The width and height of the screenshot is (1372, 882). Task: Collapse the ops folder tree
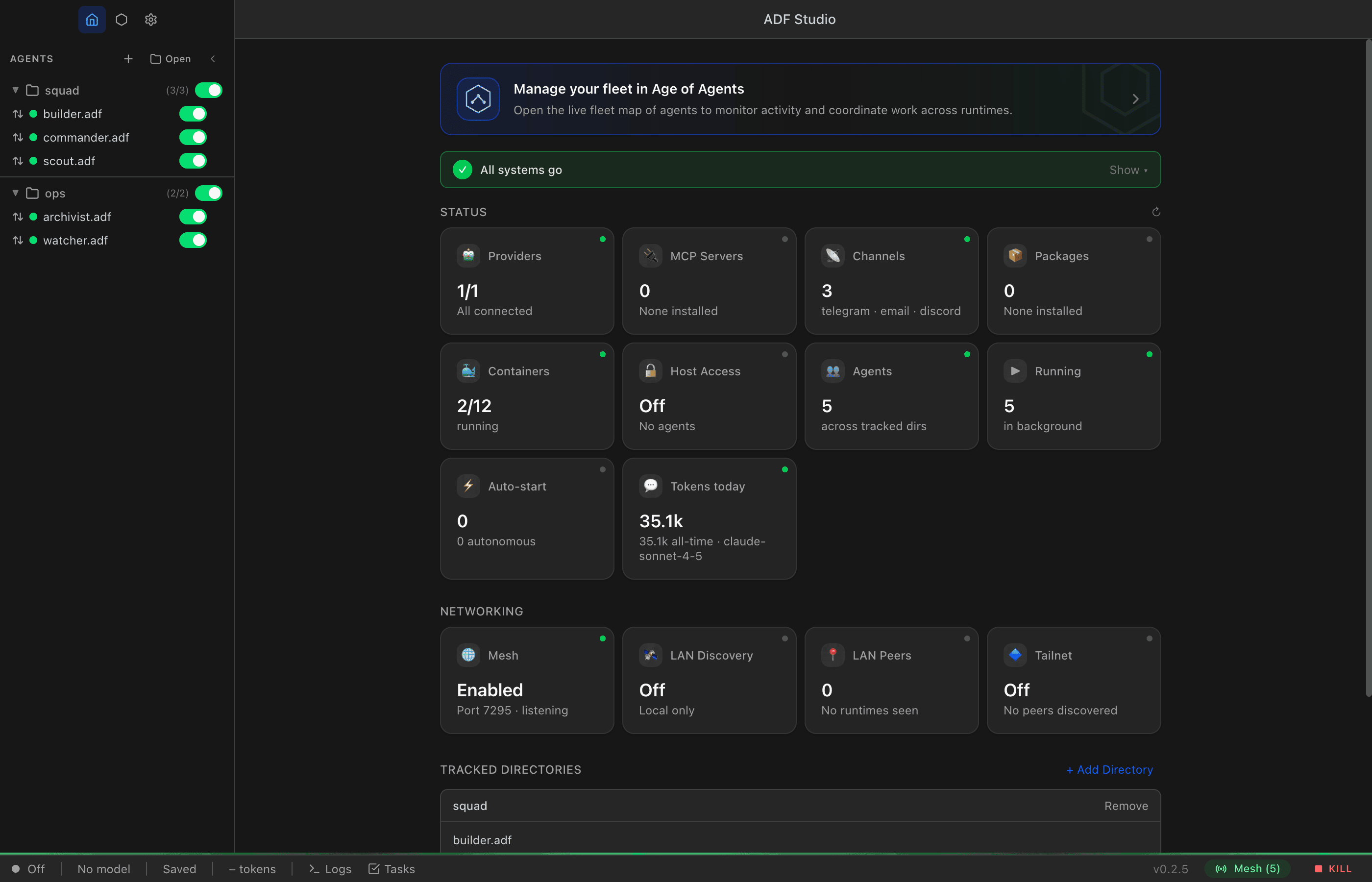[x=16, y=193]
